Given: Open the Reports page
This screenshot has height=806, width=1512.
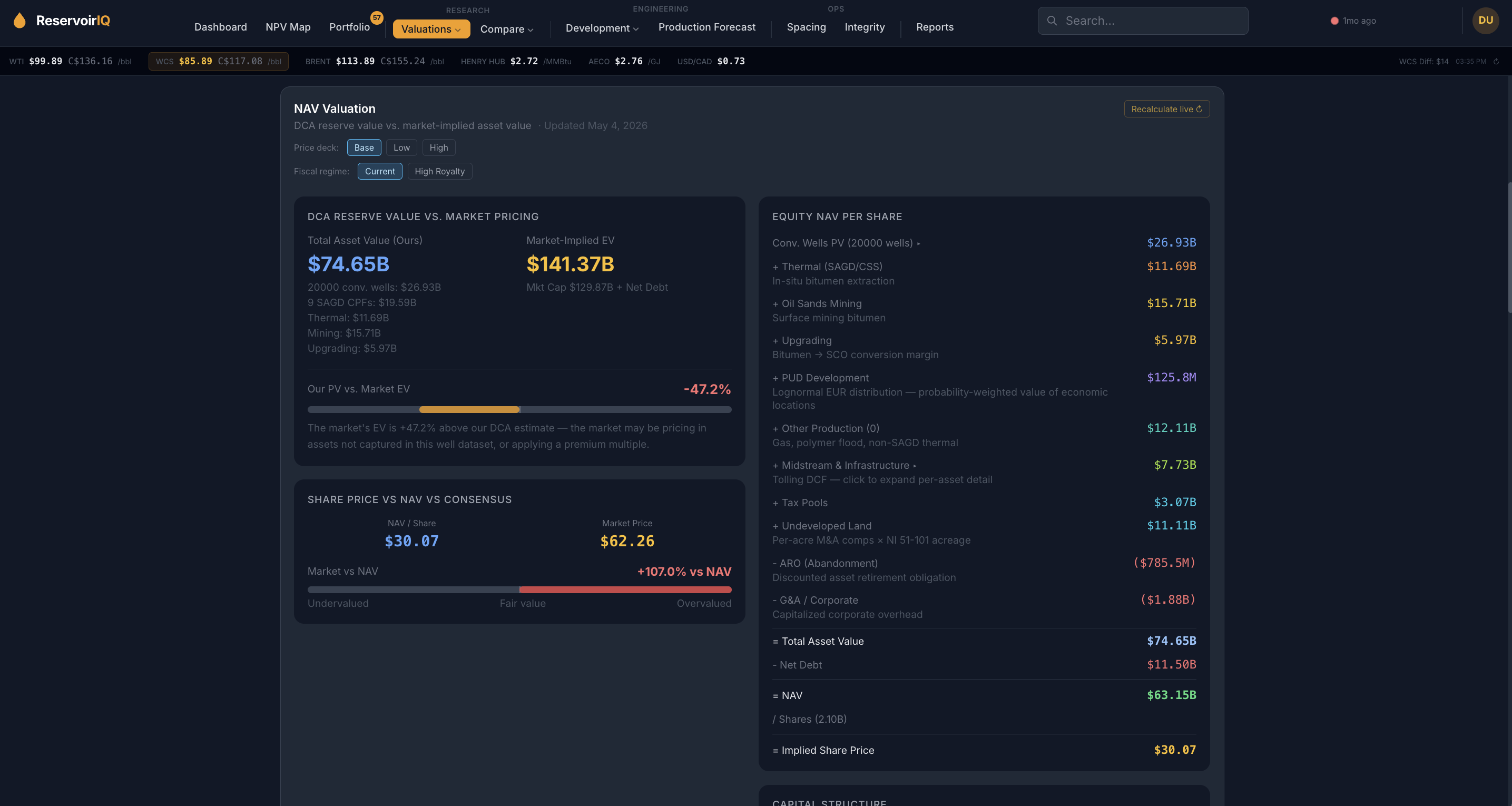Looking at the screenshot, I should coord(935,27).
